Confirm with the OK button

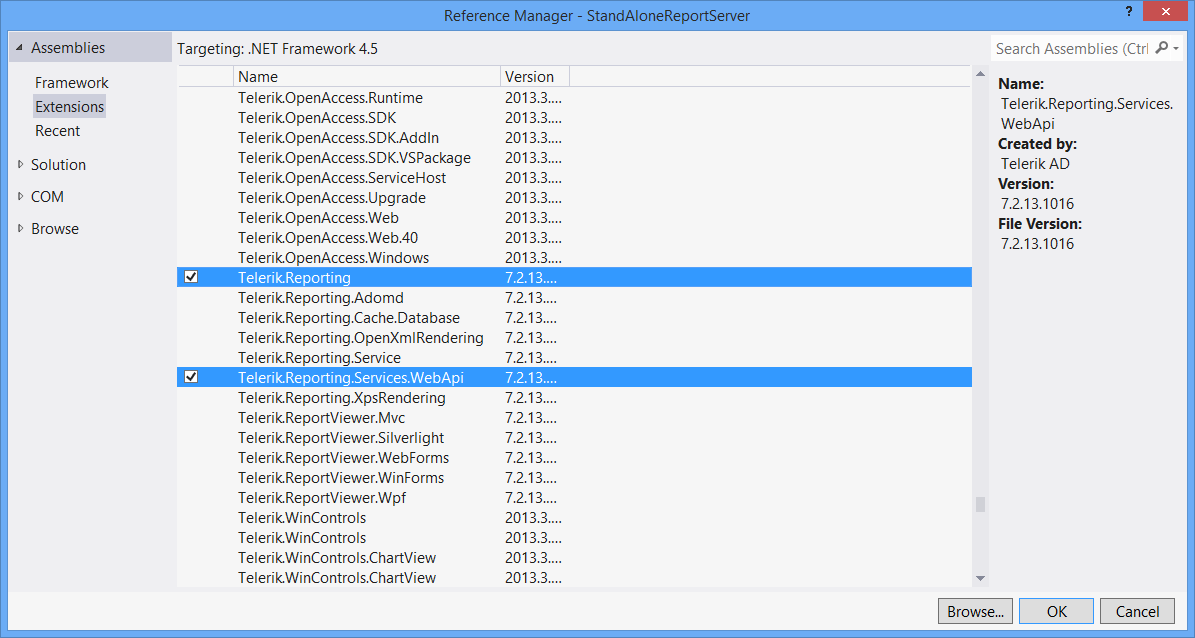(1056, 611)
